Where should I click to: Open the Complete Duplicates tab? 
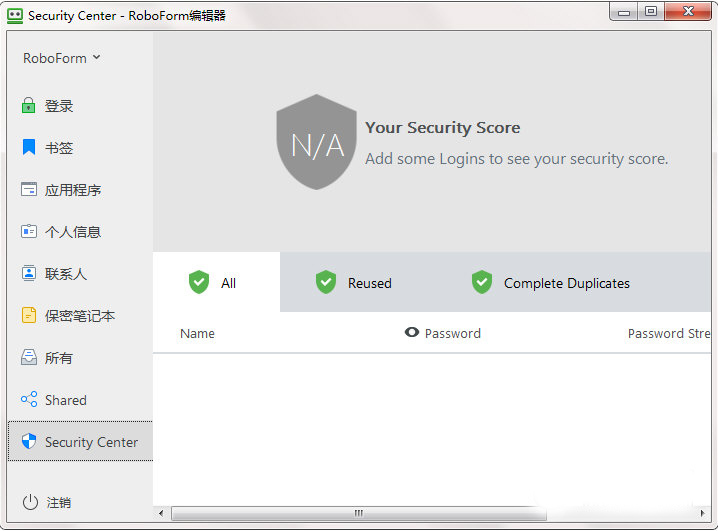[x=550, y=283]
